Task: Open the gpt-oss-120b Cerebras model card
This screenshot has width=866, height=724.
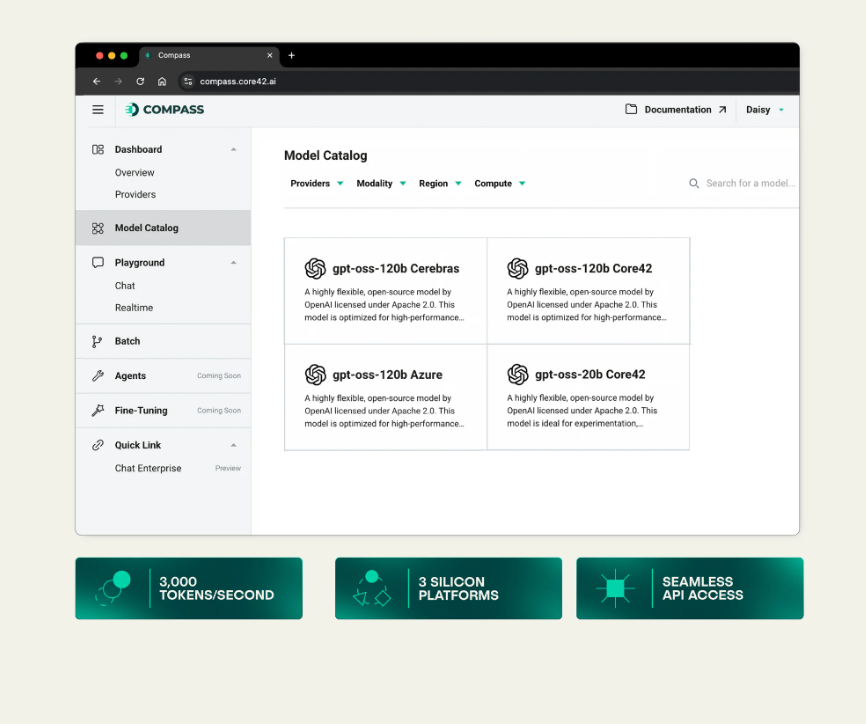Action: coord(385,291)
